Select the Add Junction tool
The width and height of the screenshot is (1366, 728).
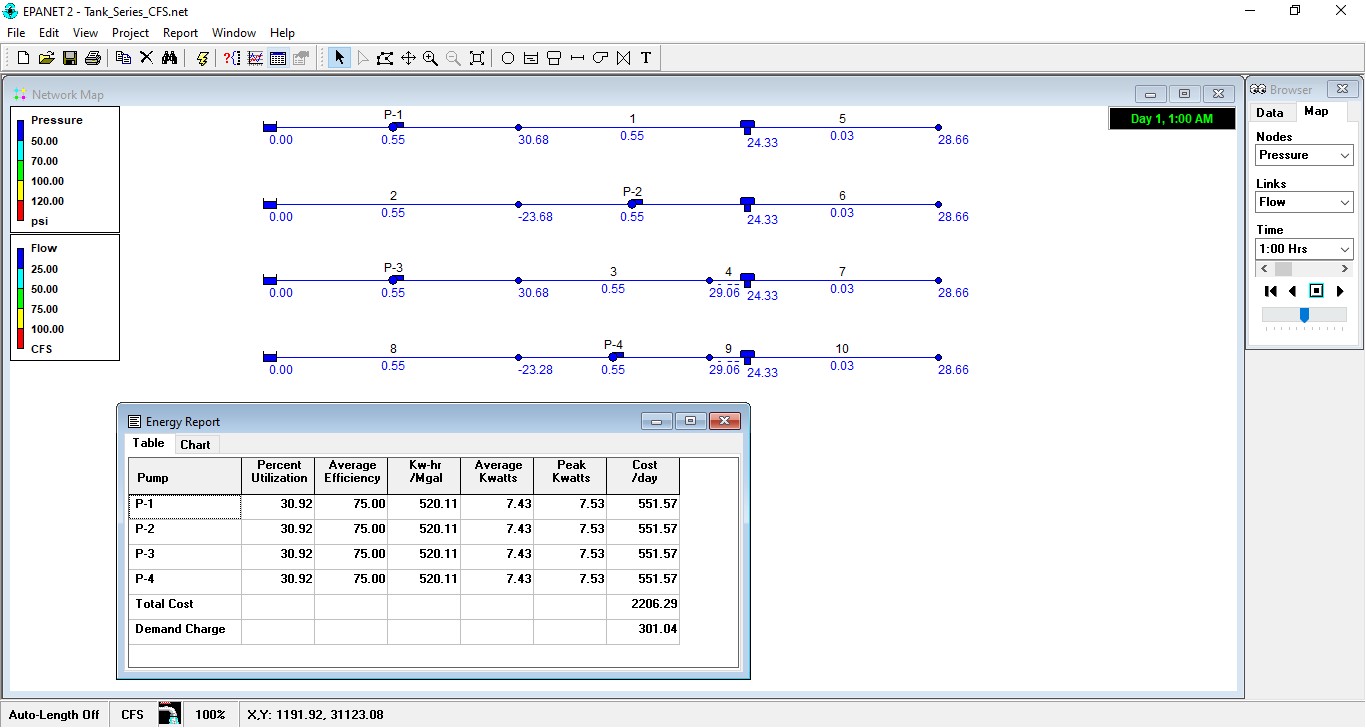(x=508, y=57)
